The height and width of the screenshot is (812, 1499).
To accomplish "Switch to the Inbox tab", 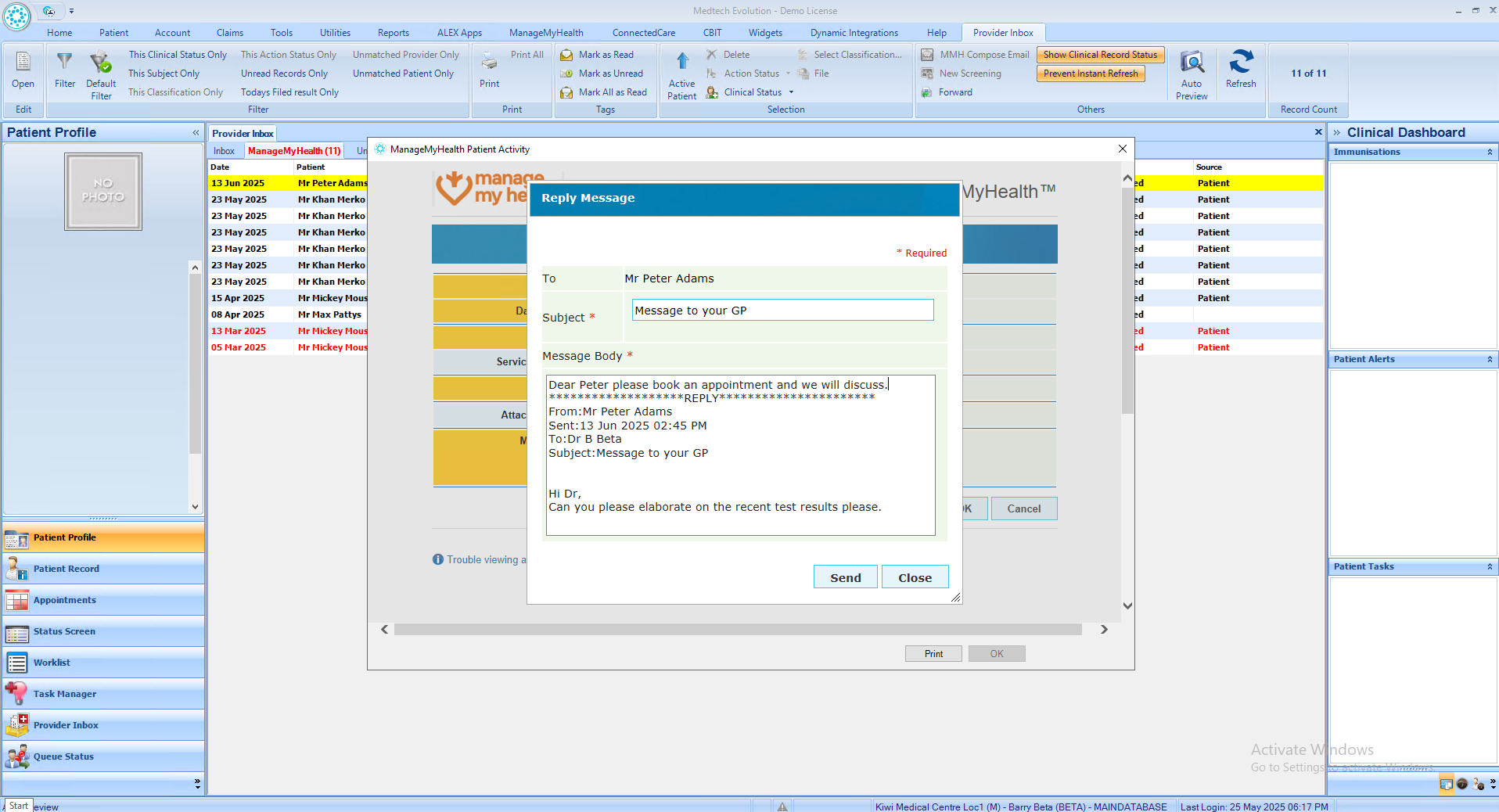I will [x=224, y=151].
